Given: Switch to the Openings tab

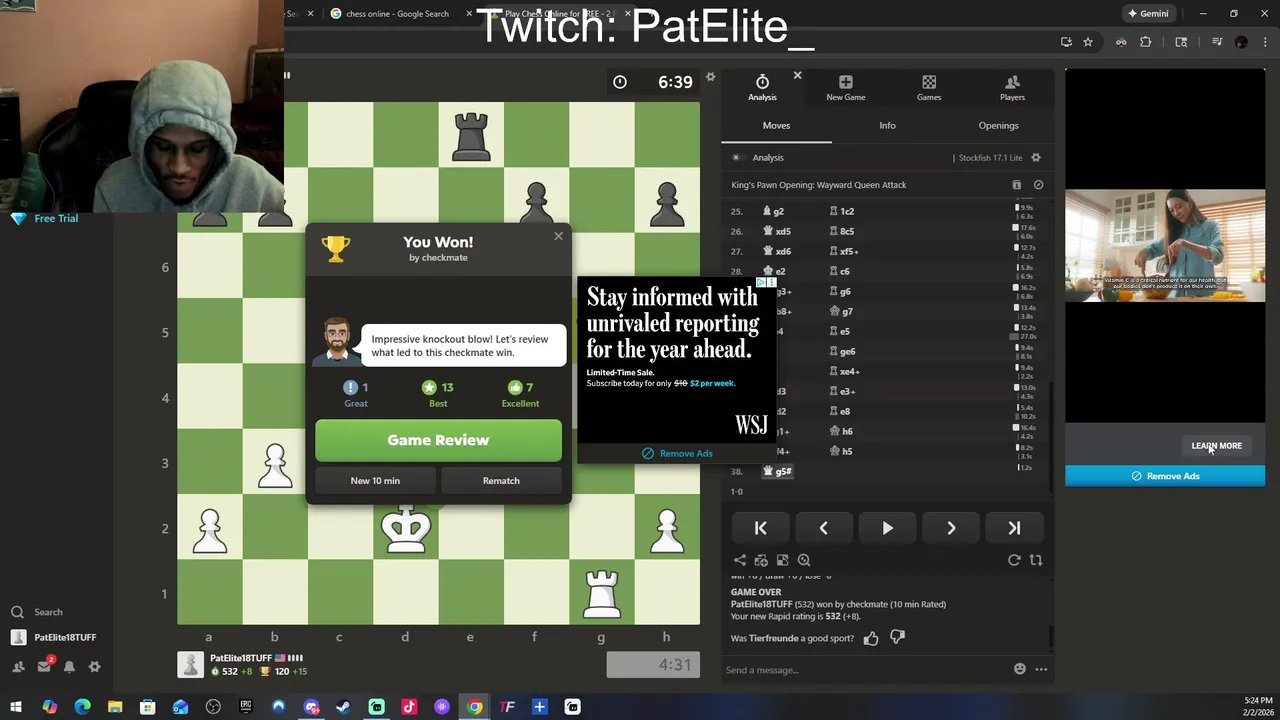Looking at the screenshot, I should 998,126.
